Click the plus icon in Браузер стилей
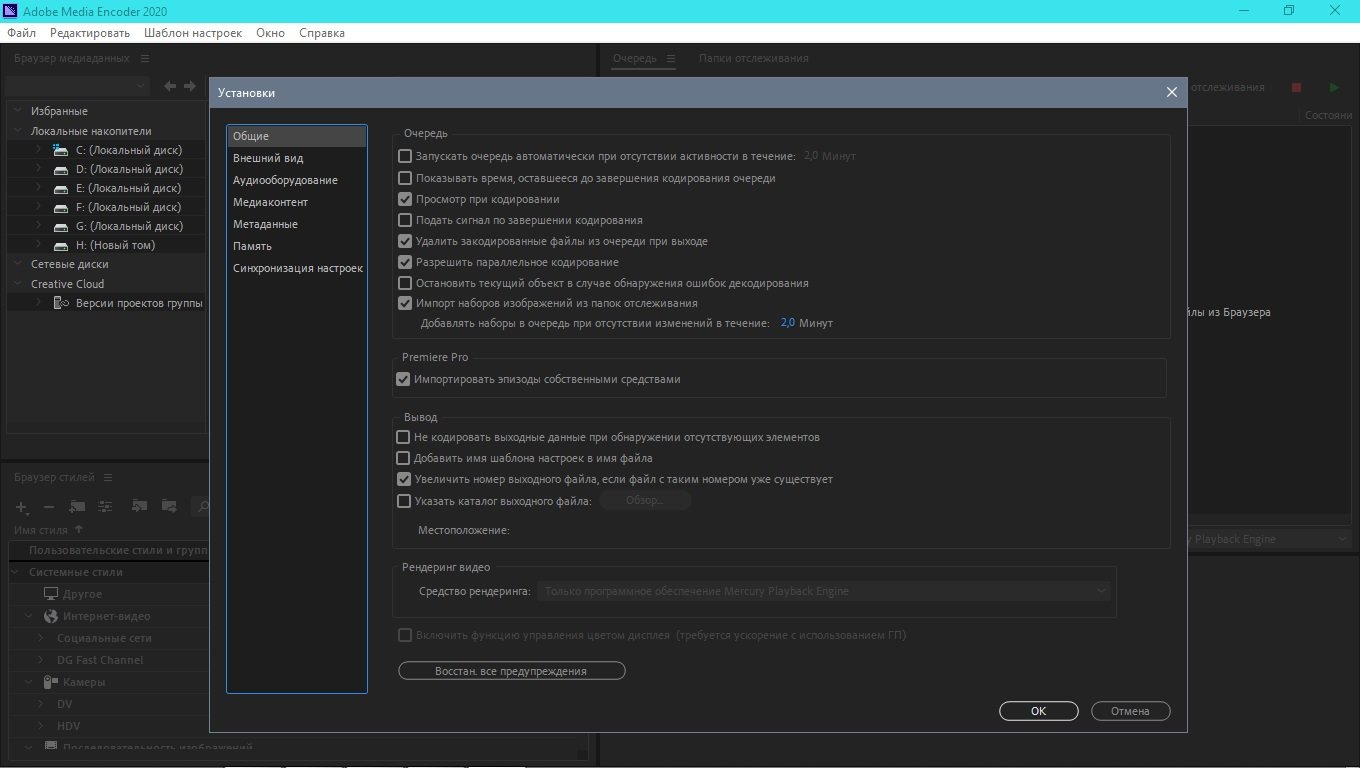 coord(22,507)
